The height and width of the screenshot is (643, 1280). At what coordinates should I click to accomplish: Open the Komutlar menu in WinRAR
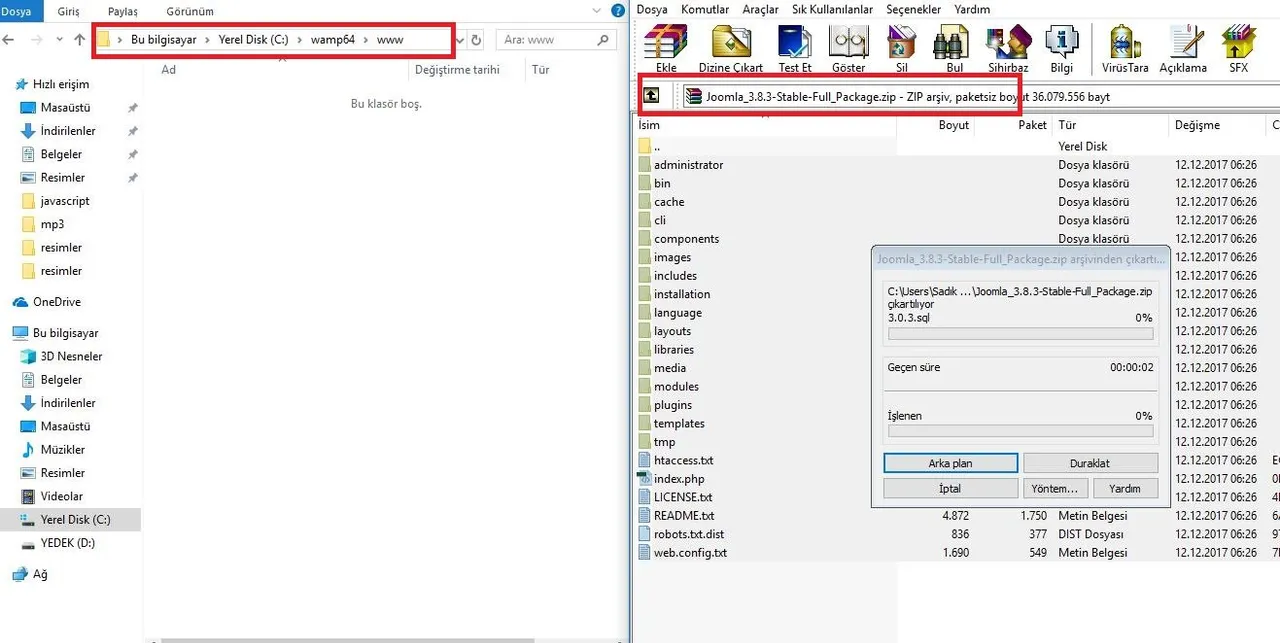(x=705, y=9)
